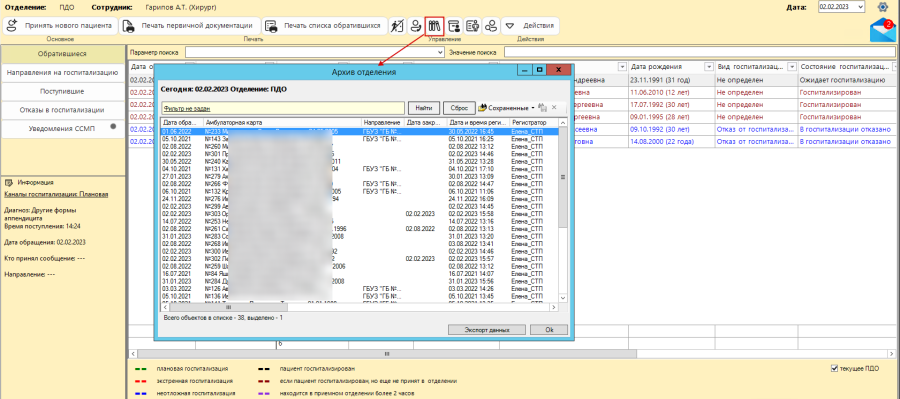
Task: Click archive vertical scrollbar down arrow
Action: [562, 298]
